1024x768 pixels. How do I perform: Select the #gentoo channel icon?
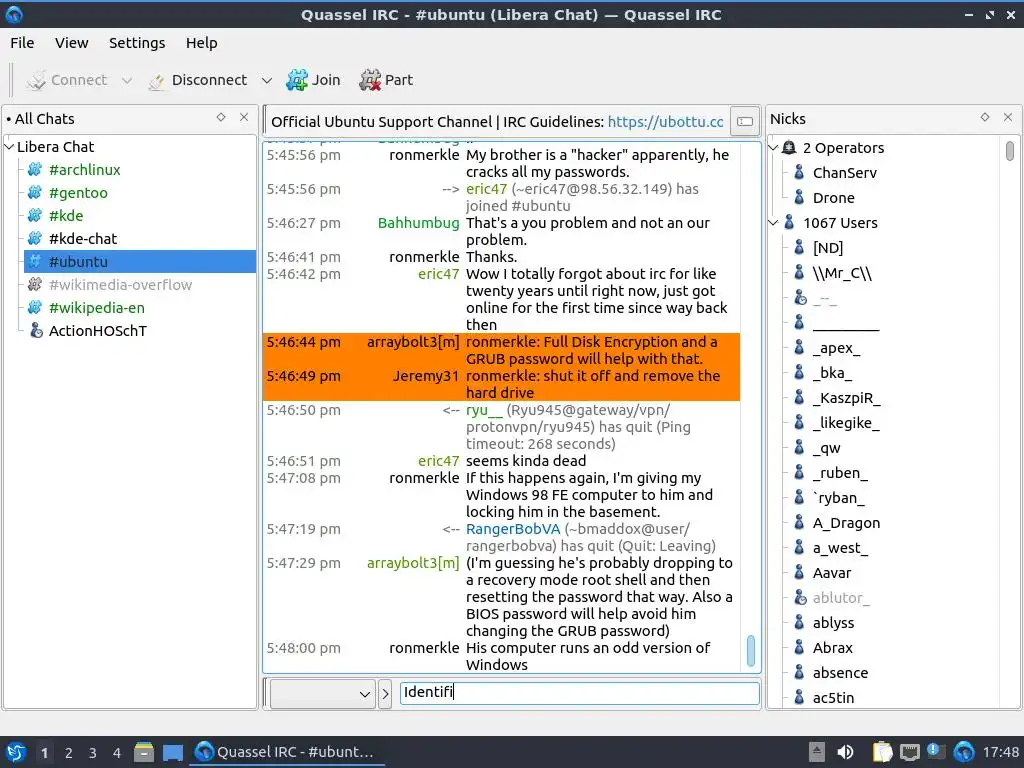pyautogui.click(x=35, y=193)
